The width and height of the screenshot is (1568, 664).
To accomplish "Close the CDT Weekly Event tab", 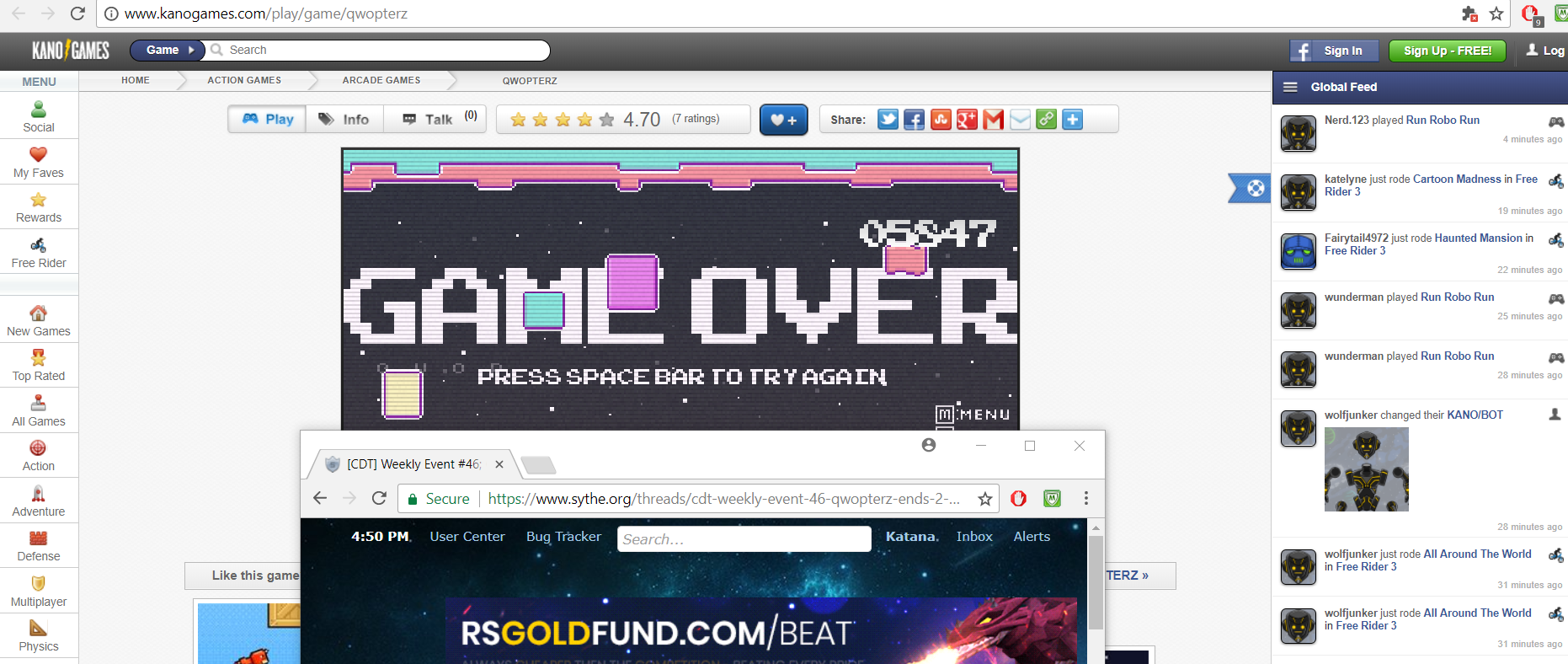I will pos(499,464).
